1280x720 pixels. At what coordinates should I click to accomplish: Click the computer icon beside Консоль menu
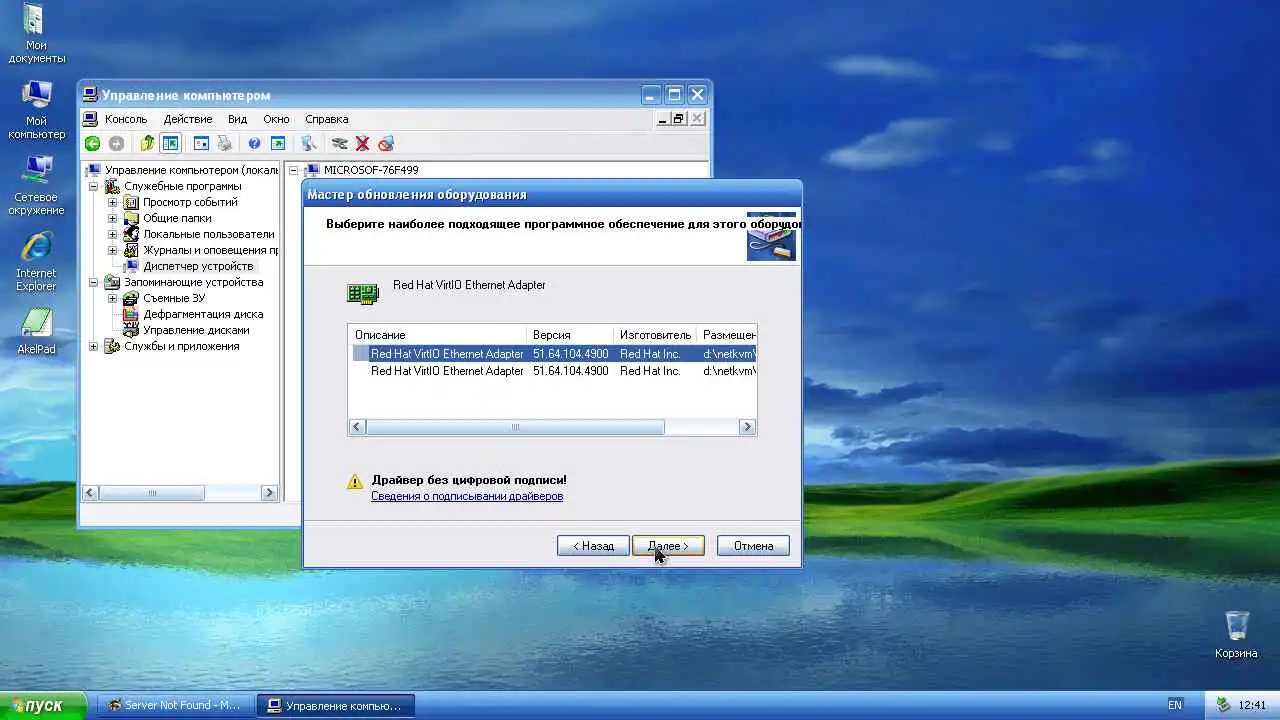pyautogui.click(x=92, y=119)
